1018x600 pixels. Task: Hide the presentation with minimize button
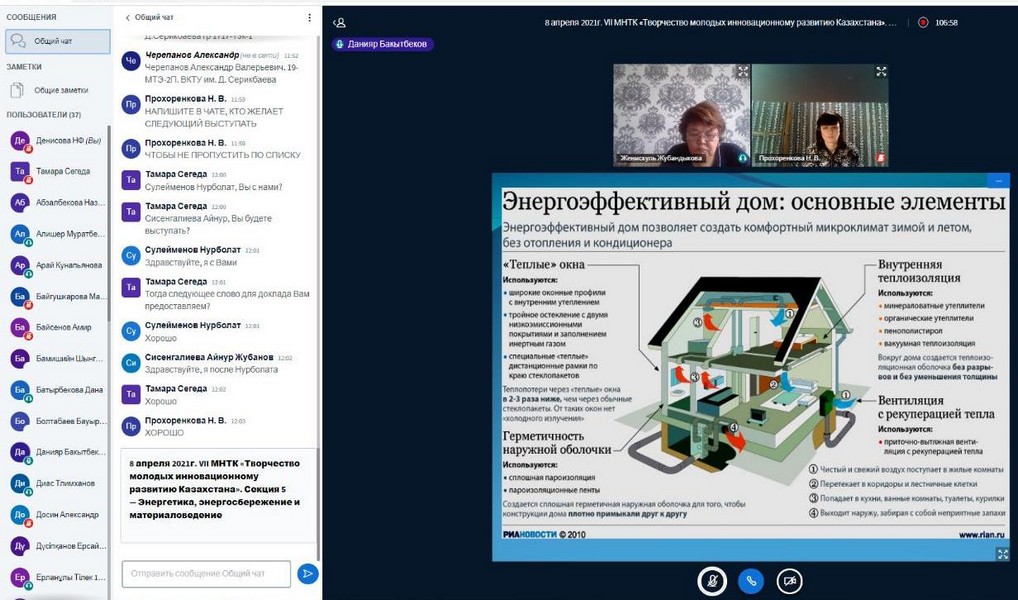pos(998,181)
